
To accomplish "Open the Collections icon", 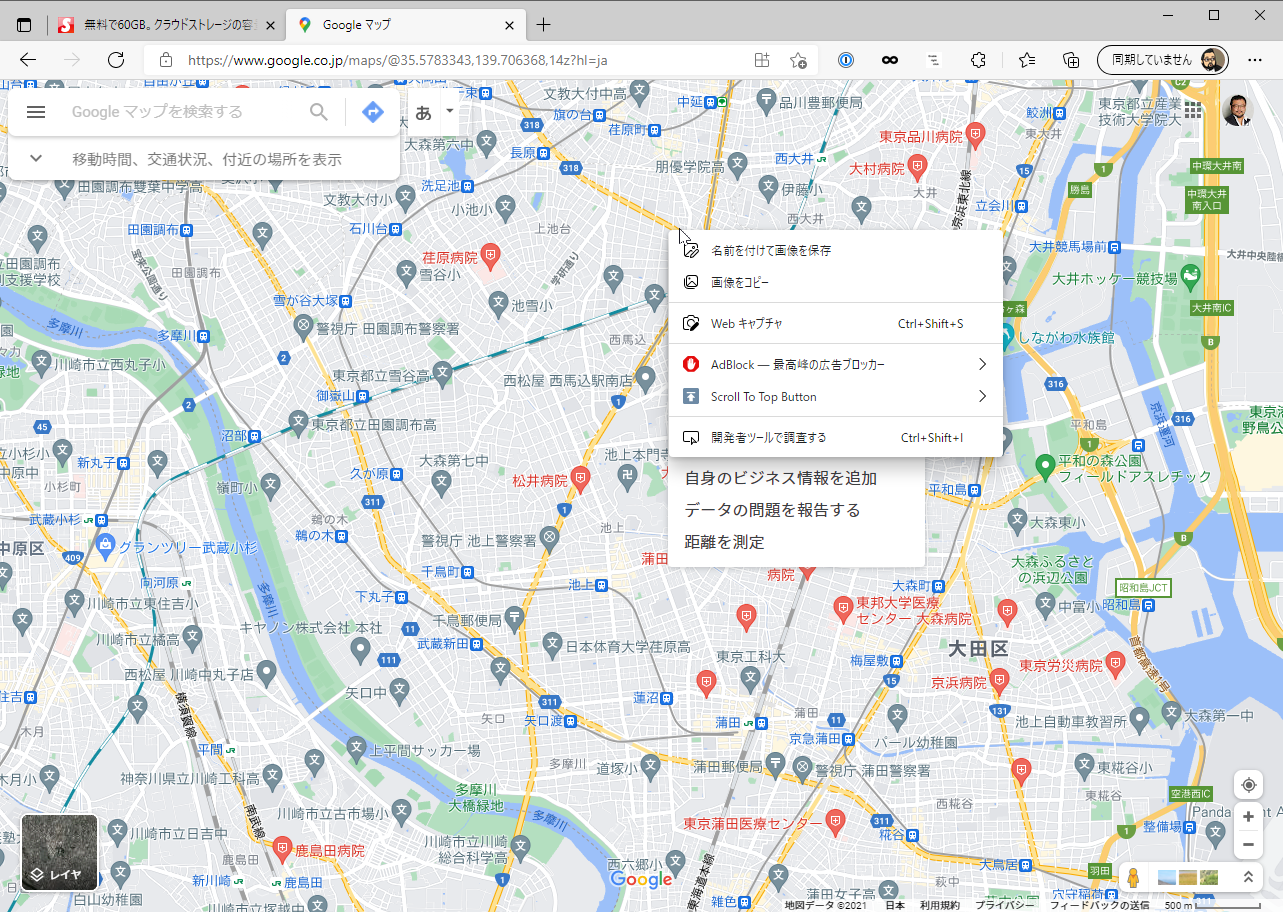I will click(1071, 60).
